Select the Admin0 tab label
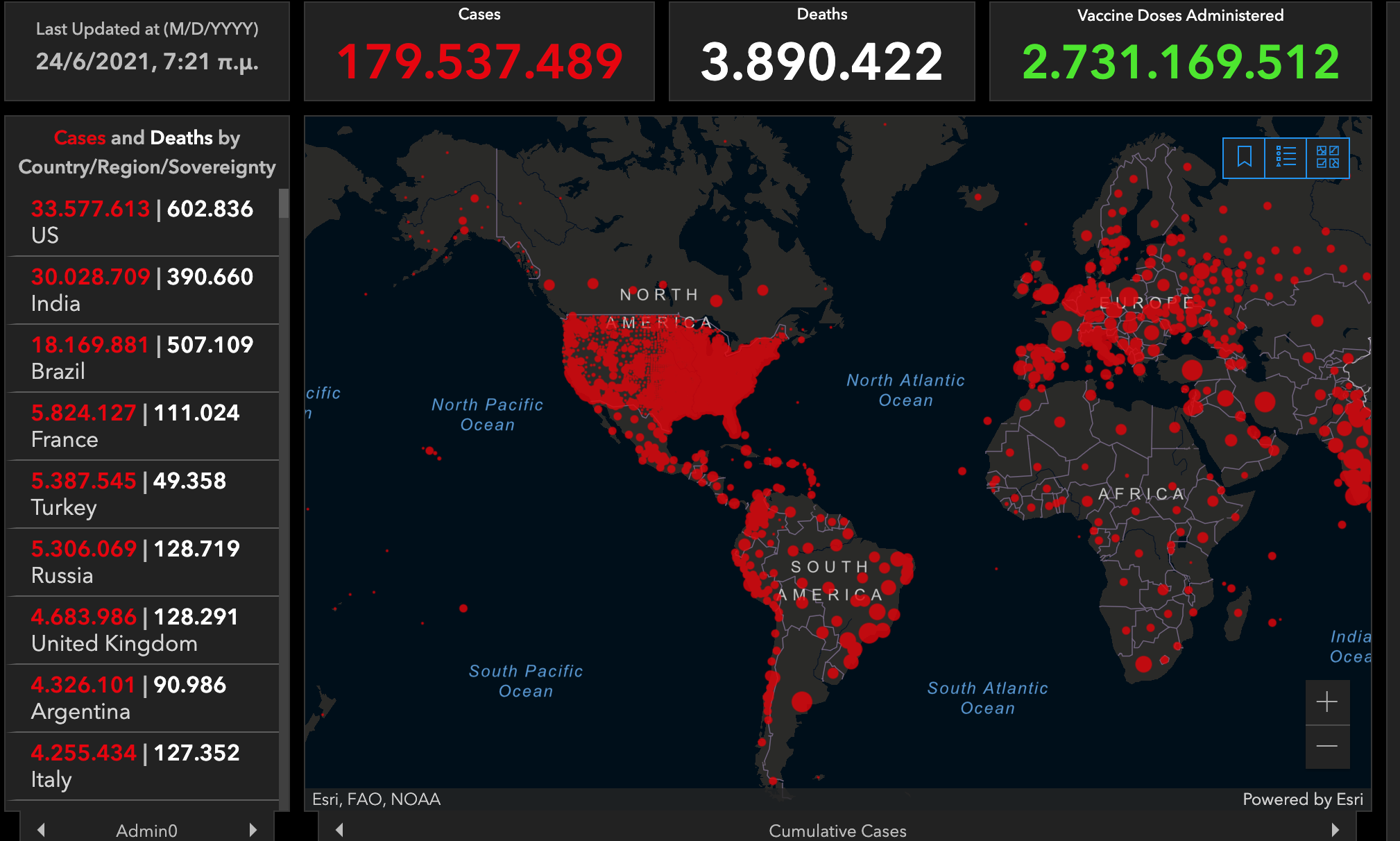Screen dimensions: 1400x841 pyautogui.click(x=146, y=831)
